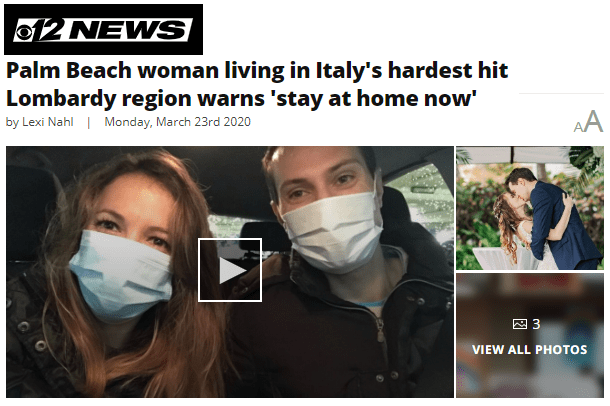Click the "12" numeral in the station logo
Screen dimensions: 610x406
49,30
